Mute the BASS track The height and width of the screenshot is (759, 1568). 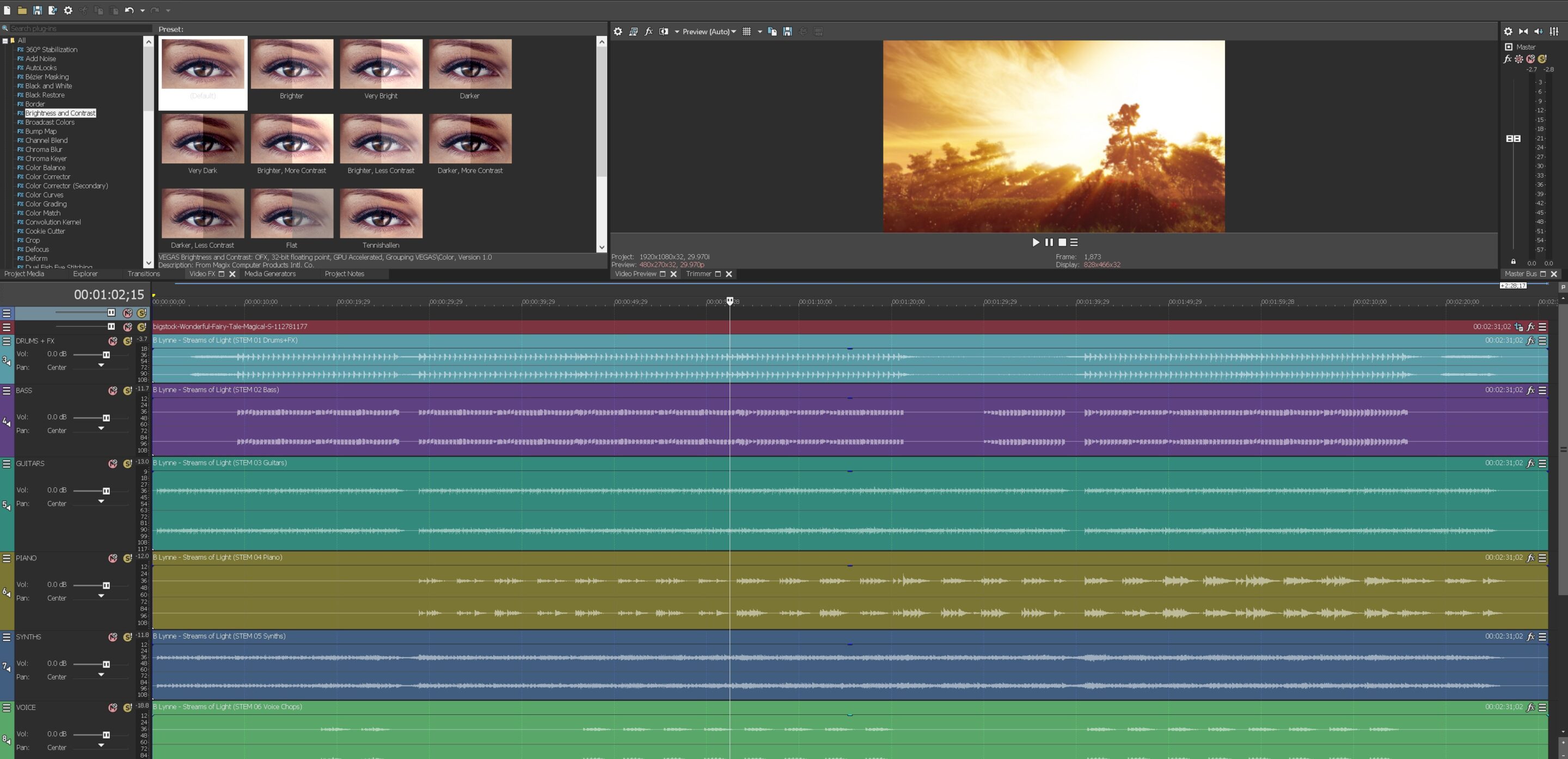tap(112, 390)
